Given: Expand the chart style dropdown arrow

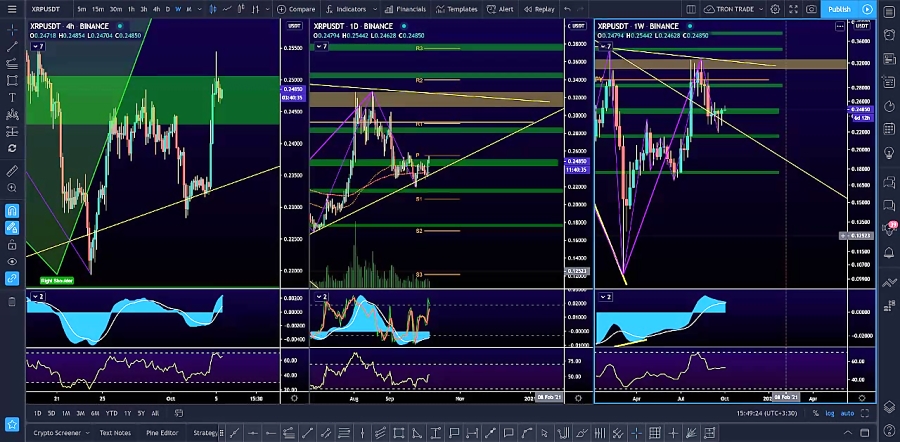Looking at the screenshot, I should pos(267,9).
